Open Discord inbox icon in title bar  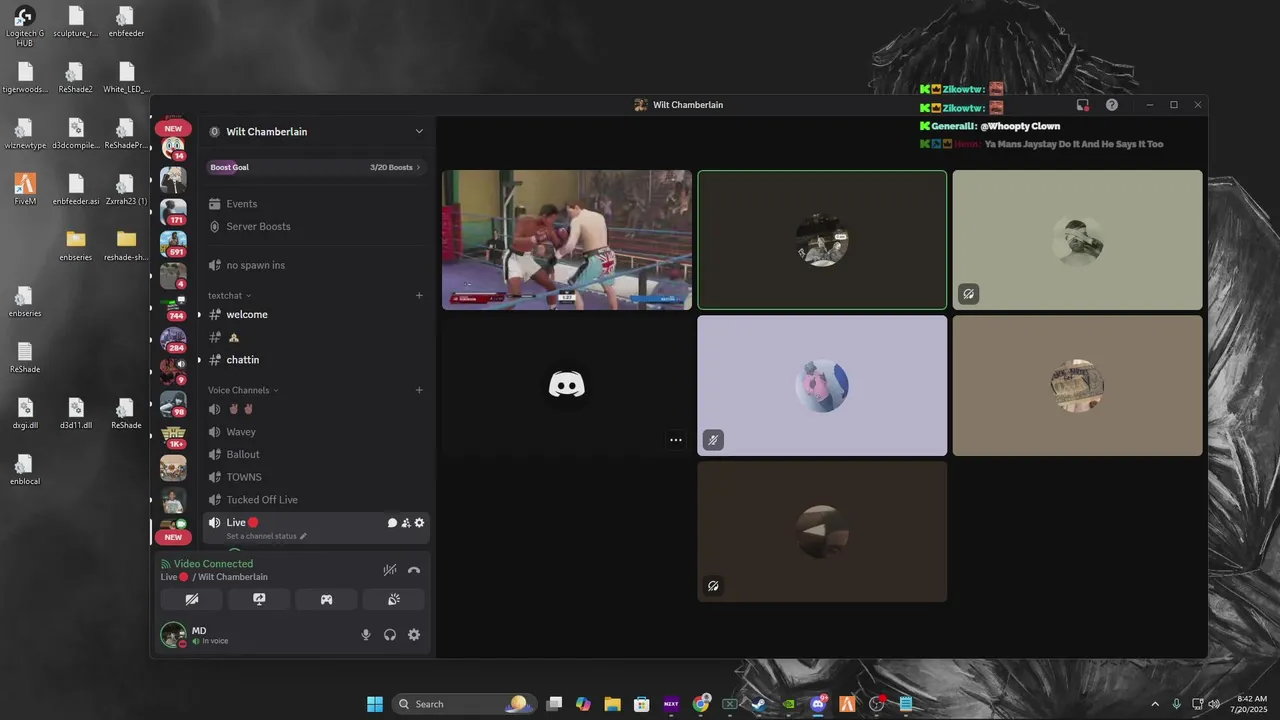point(1083,105)
